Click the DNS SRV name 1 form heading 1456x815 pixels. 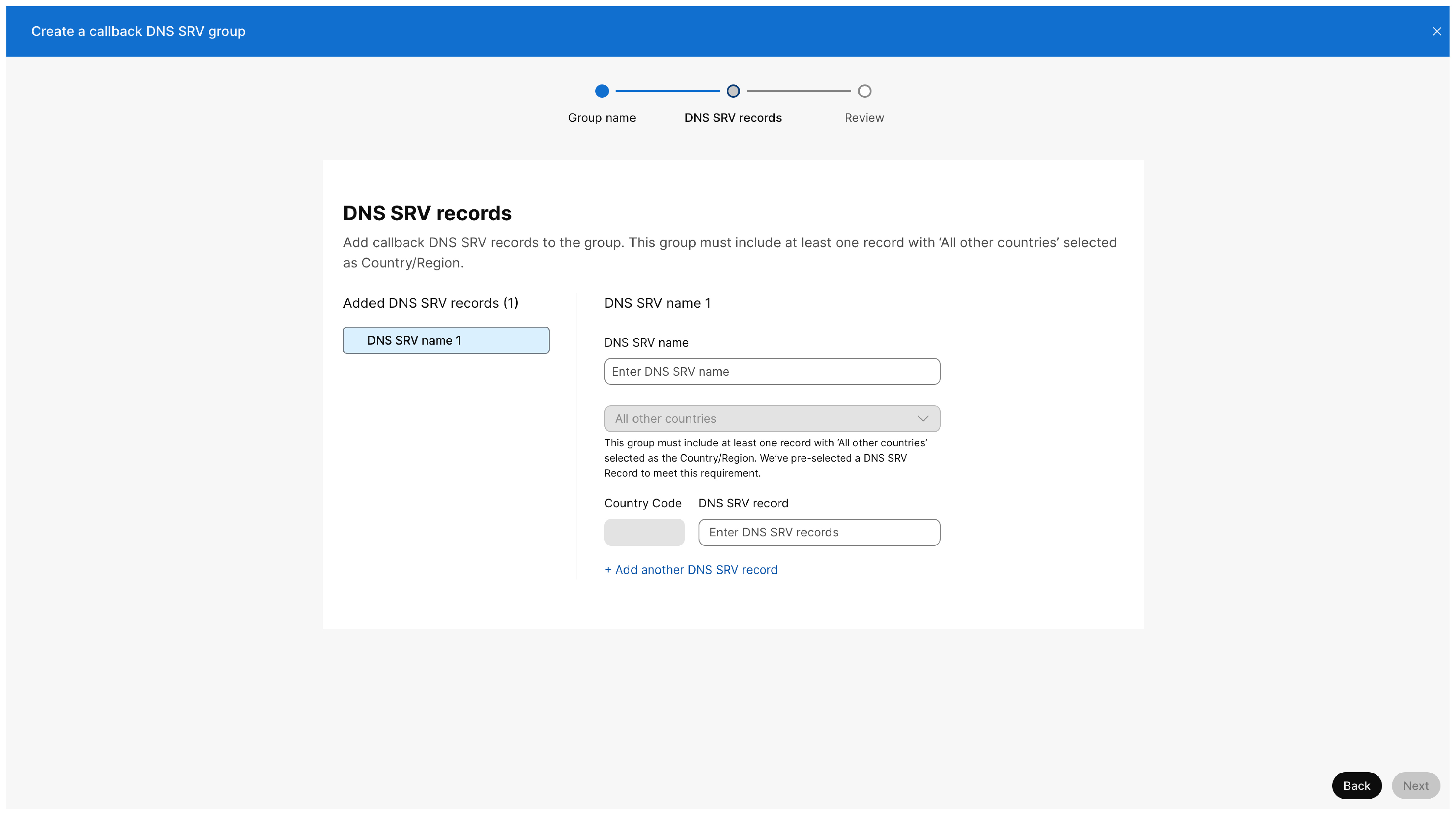pos(657,303)
